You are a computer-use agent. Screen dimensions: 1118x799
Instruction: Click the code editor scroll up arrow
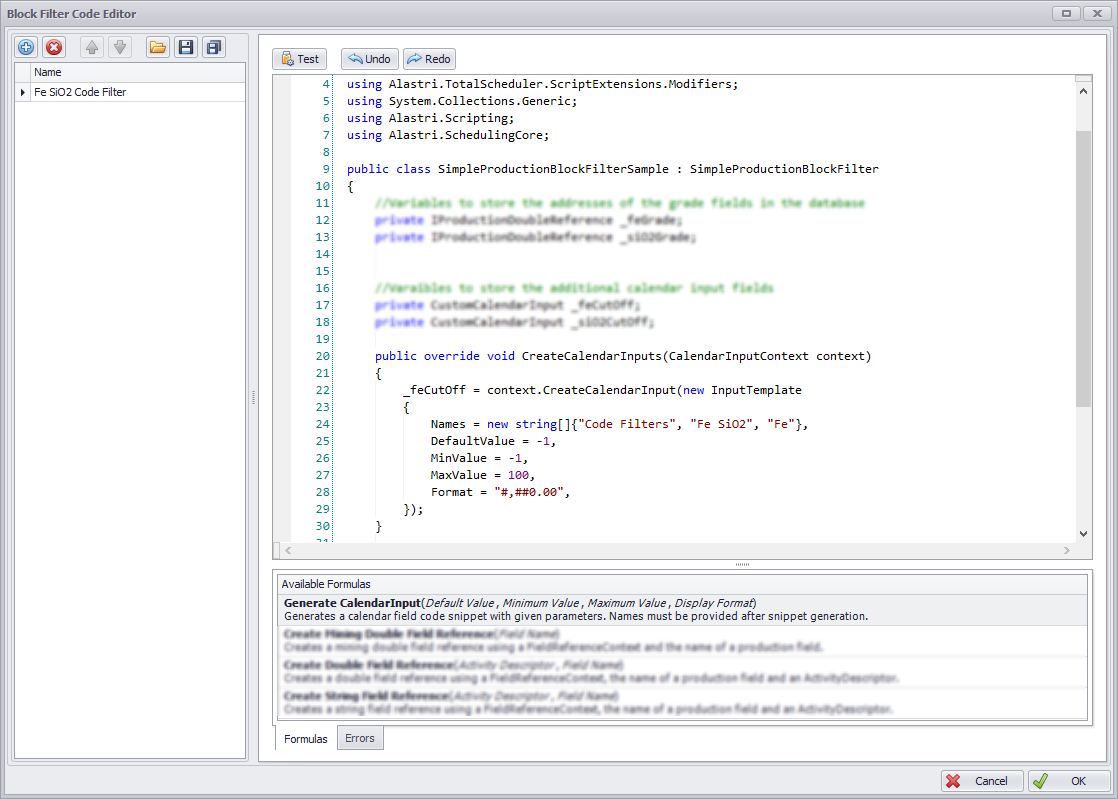pyautogui.click(x=1084, y=91)
